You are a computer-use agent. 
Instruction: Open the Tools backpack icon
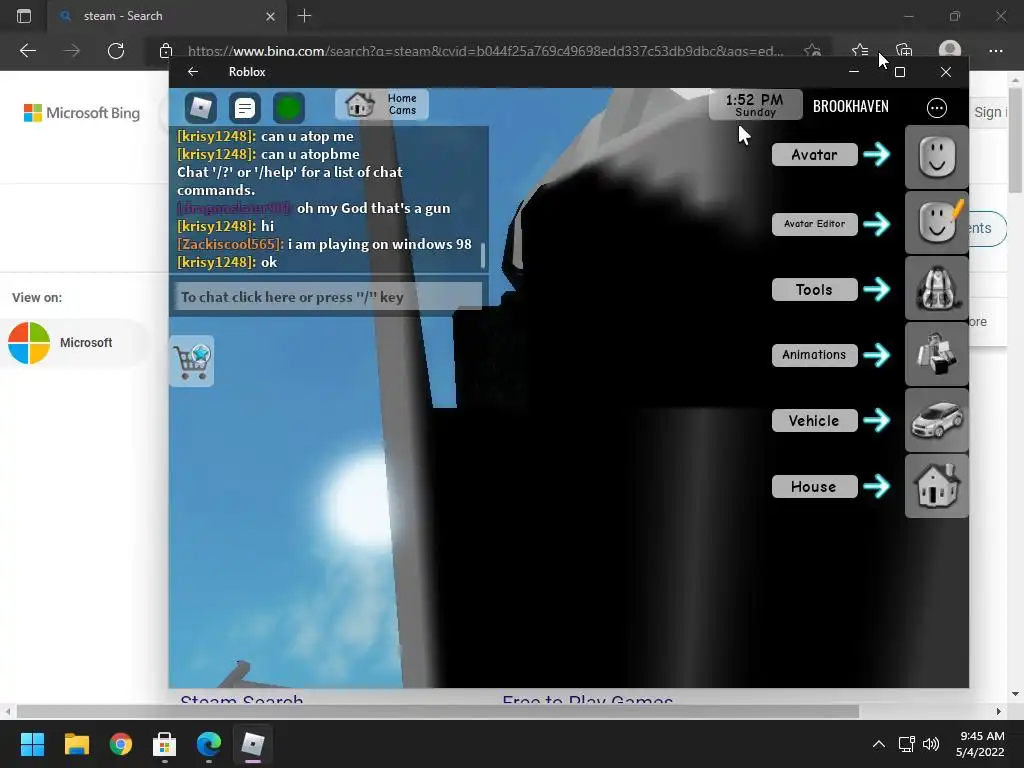tap(936, 288)
